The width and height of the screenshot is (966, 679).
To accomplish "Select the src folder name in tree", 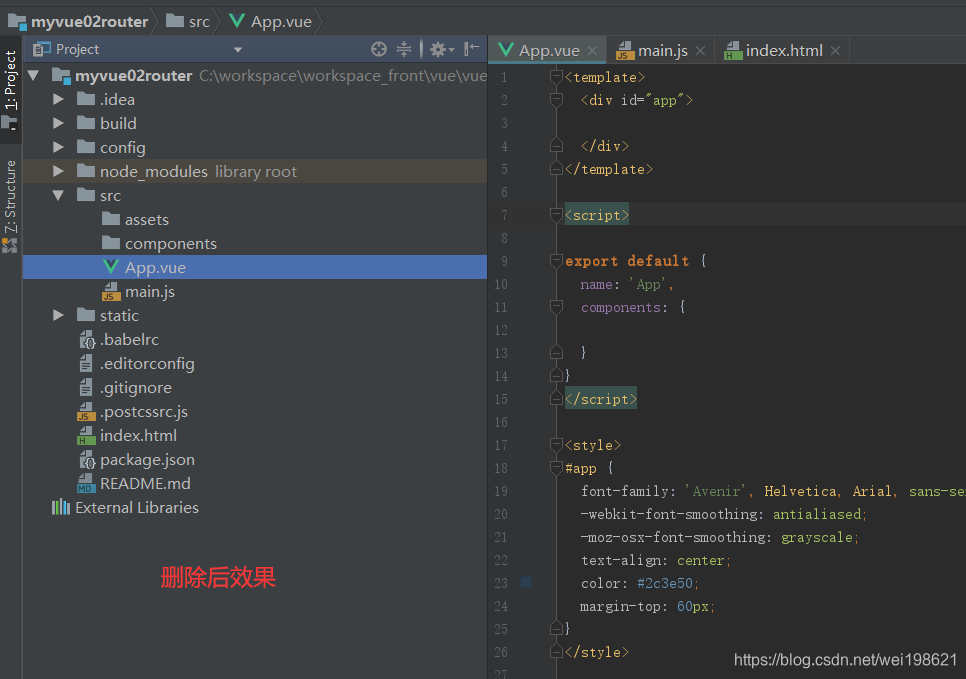I will [110, 196].
